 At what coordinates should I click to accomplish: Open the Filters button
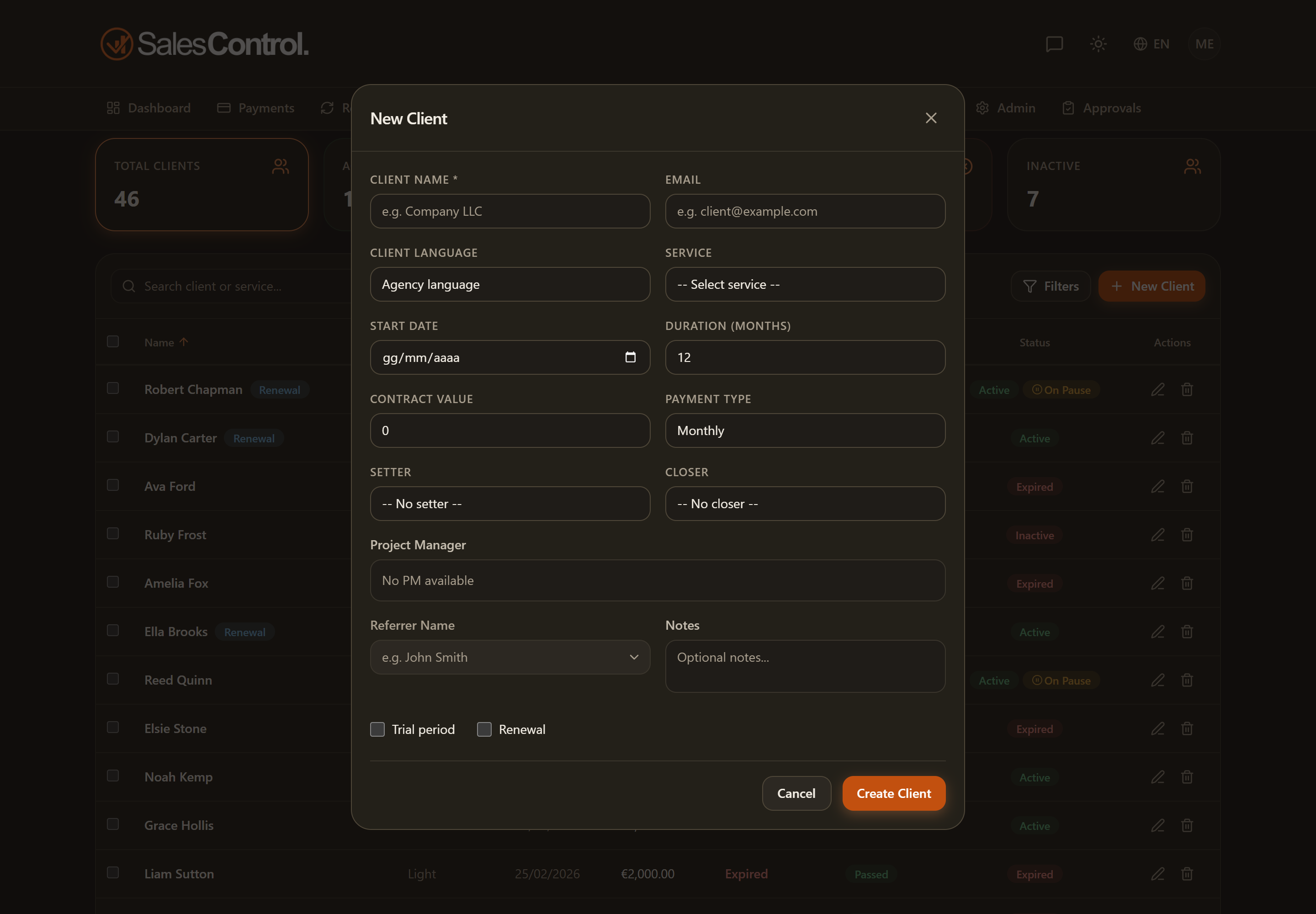(1050, 286)
